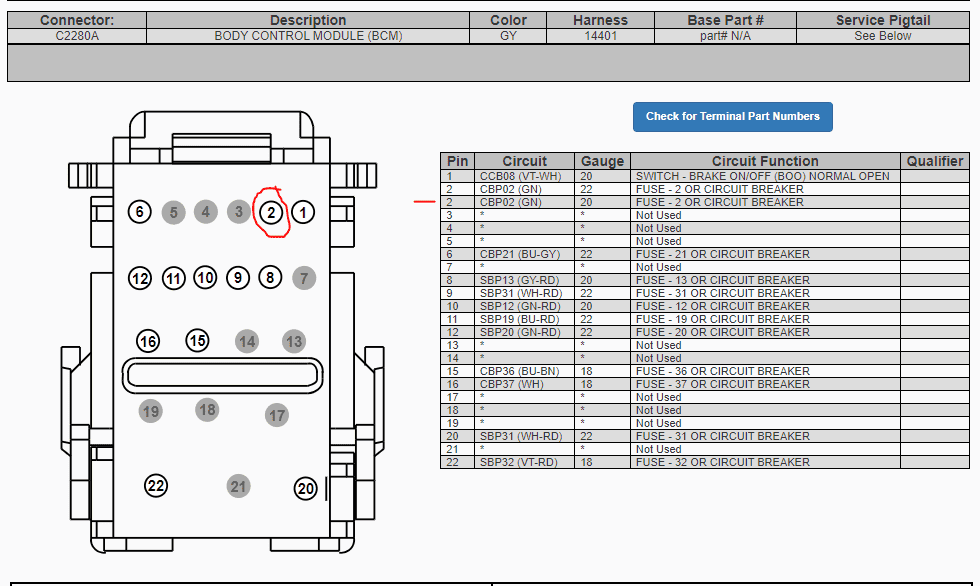Viewport: 980px width, 586px height.
Task: Click circuit cell CBP37 (WH)
Action: click(x=524, y=384)
